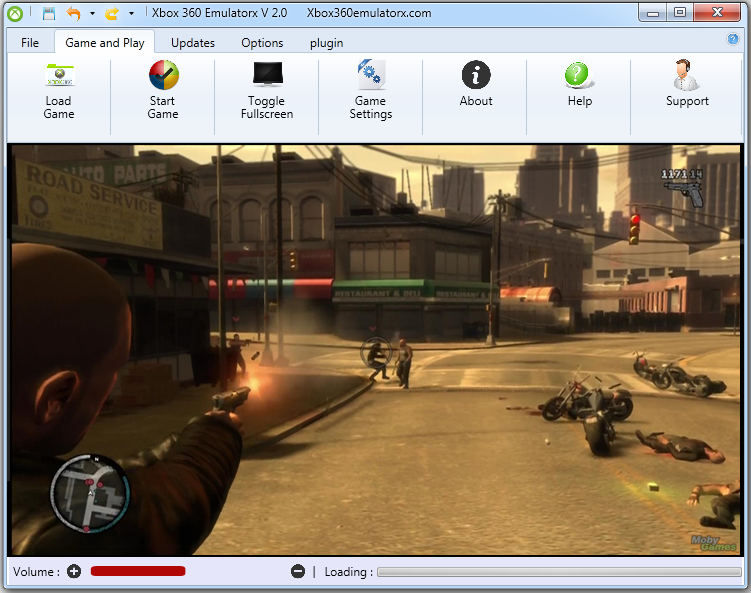The height and width of the screenshot is (593, 751).
Task: Switch to the Updates tab
Action: tap(193, 43)
